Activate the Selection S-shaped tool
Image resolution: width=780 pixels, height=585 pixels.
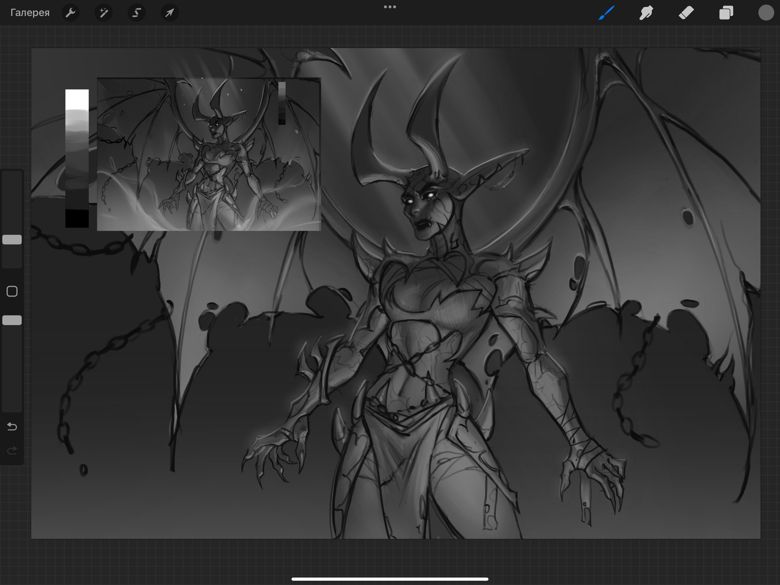[x=136, y=12]
